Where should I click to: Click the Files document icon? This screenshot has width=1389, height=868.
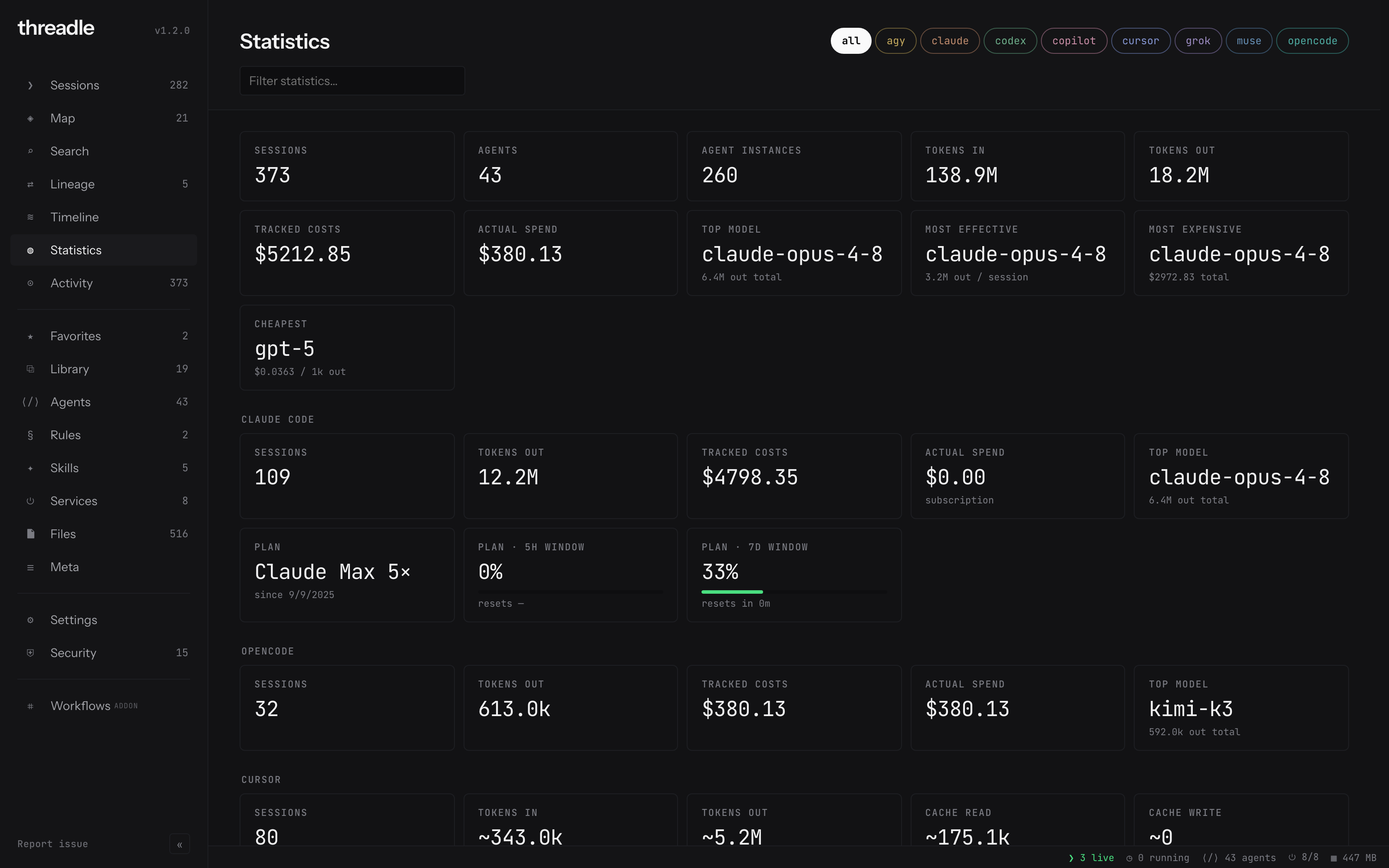pyautogui.click(x=30, y=534)
